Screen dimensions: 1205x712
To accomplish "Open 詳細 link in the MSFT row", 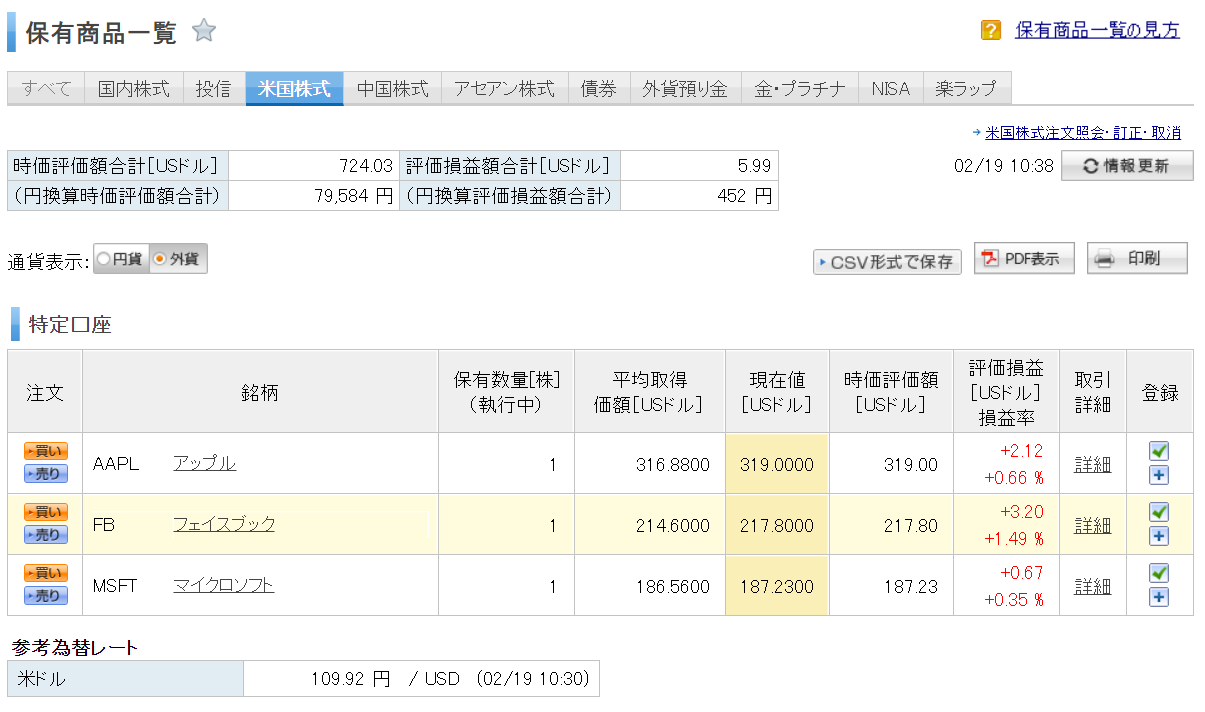I will (1092, 586).
